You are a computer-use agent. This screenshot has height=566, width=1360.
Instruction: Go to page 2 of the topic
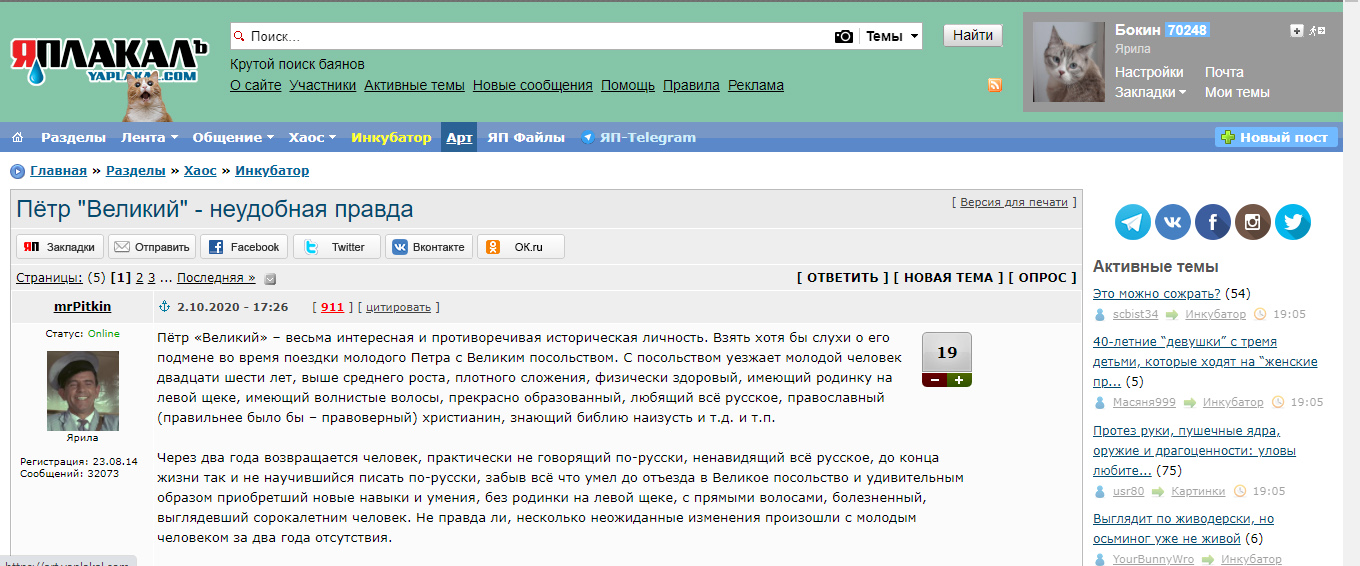coord(139,278)
